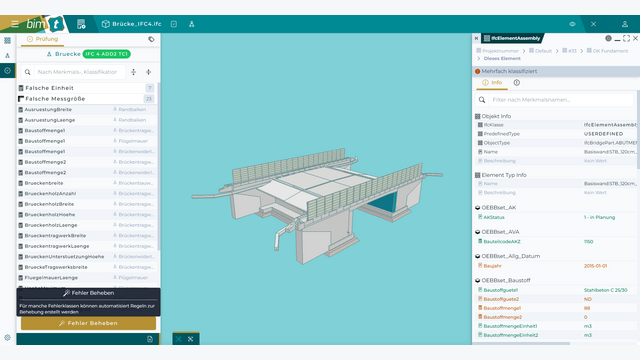Select the BrueckenholzLaenge row
Viewport: 640px width, 360px height.
click(86, 225)
